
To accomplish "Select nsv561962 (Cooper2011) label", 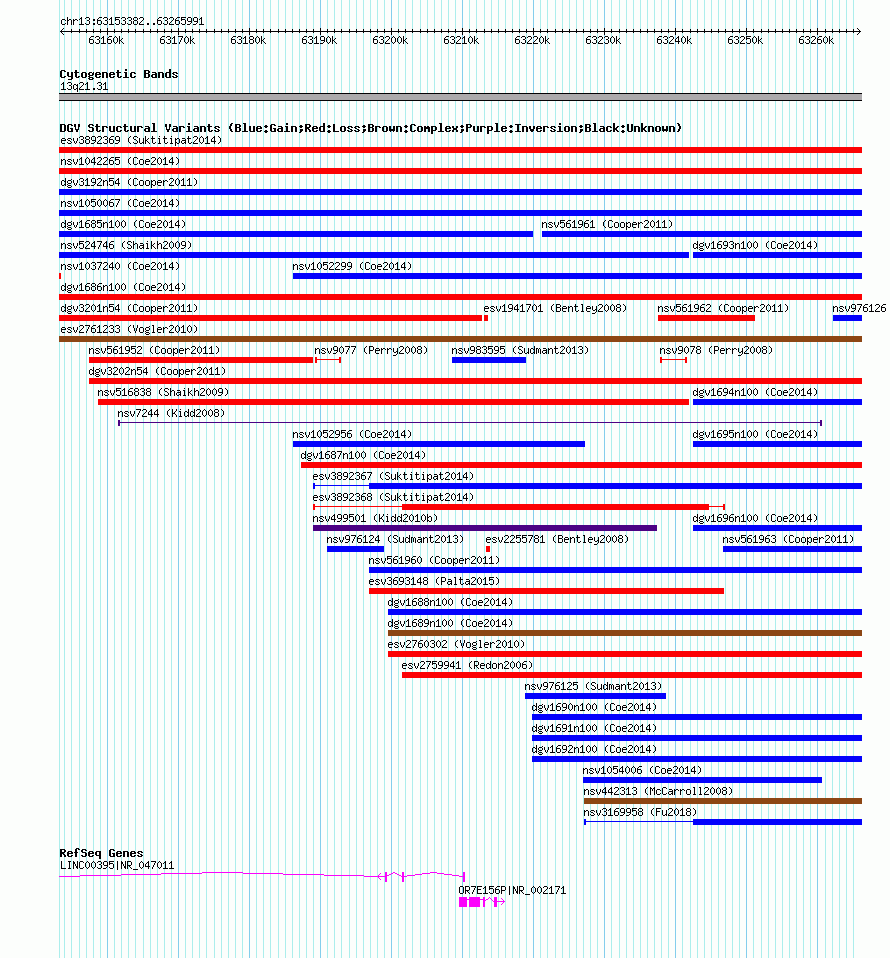I will coord(723,308).
